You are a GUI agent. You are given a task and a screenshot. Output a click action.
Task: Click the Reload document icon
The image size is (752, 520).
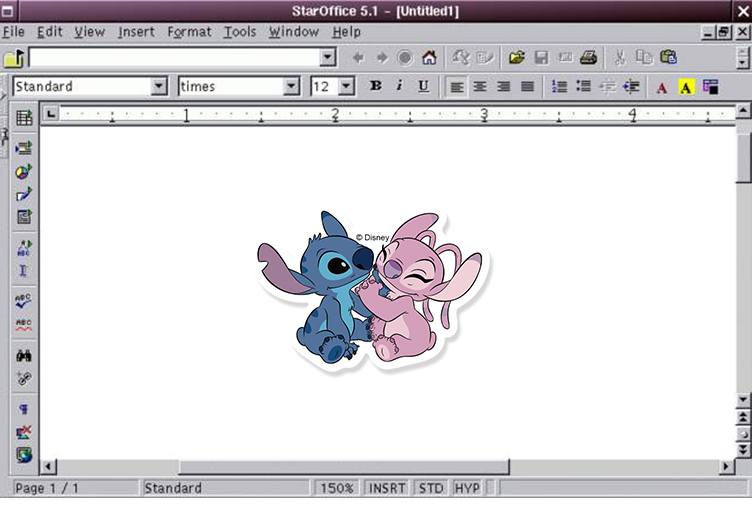[461, 58]
